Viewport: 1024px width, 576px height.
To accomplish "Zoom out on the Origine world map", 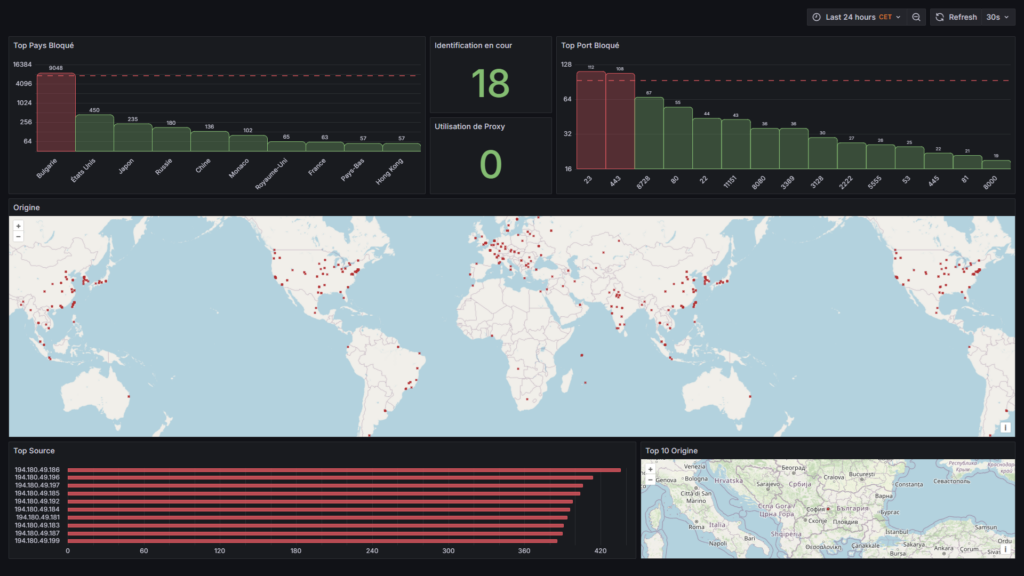I will 18,237.
